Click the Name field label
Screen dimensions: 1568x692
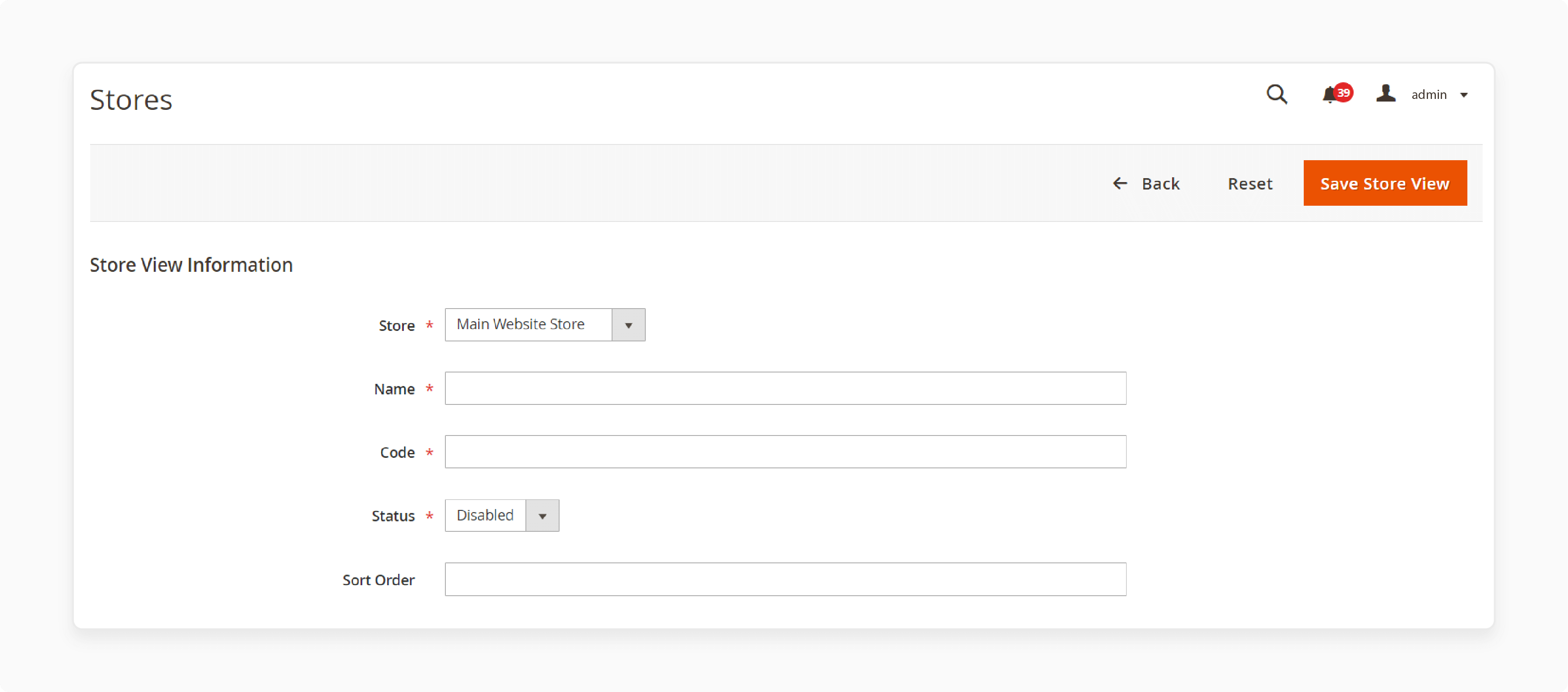point(395,389)
